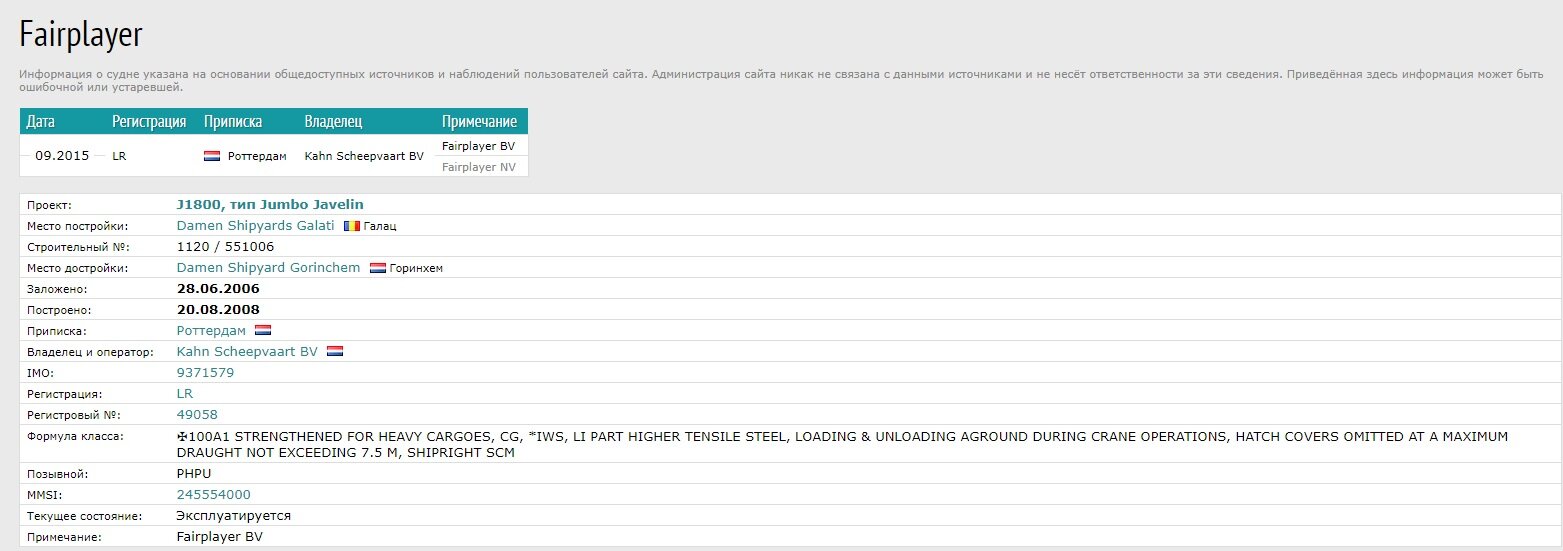
Task: Click the Владелец и оператор label
Action: click(89, 352)
